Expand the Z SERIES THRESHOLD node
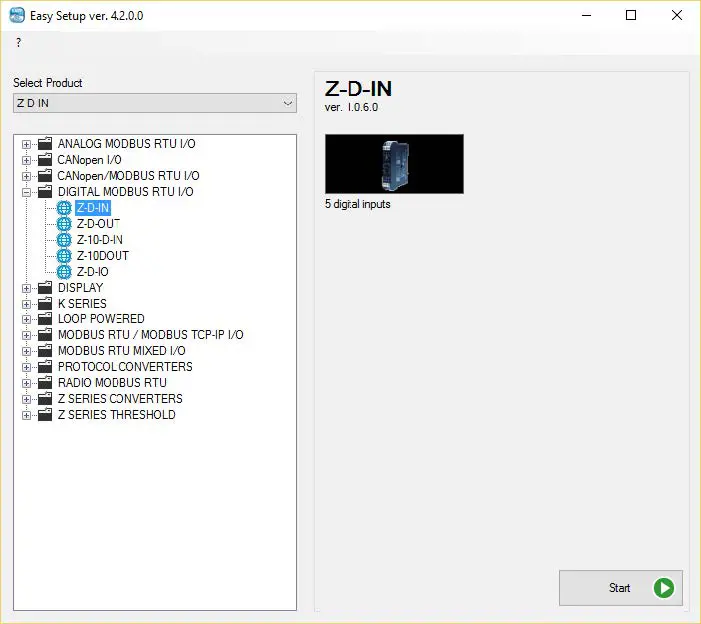This screenshot has height=624, width=701. pos(26,416)
